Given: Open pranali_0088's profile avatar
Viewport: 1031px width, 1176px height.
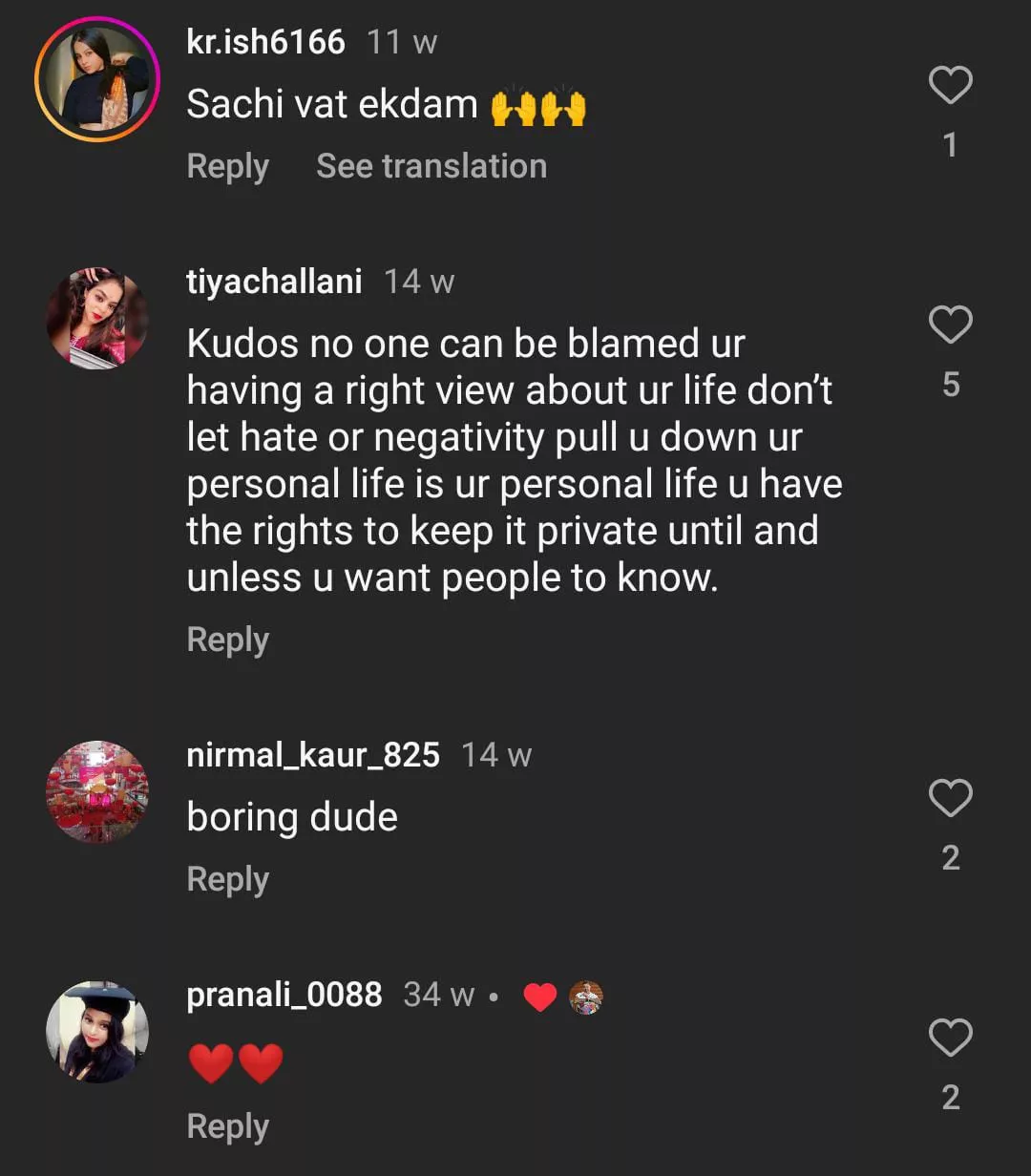Looking at the screenshot, I should coord(96,1031).
